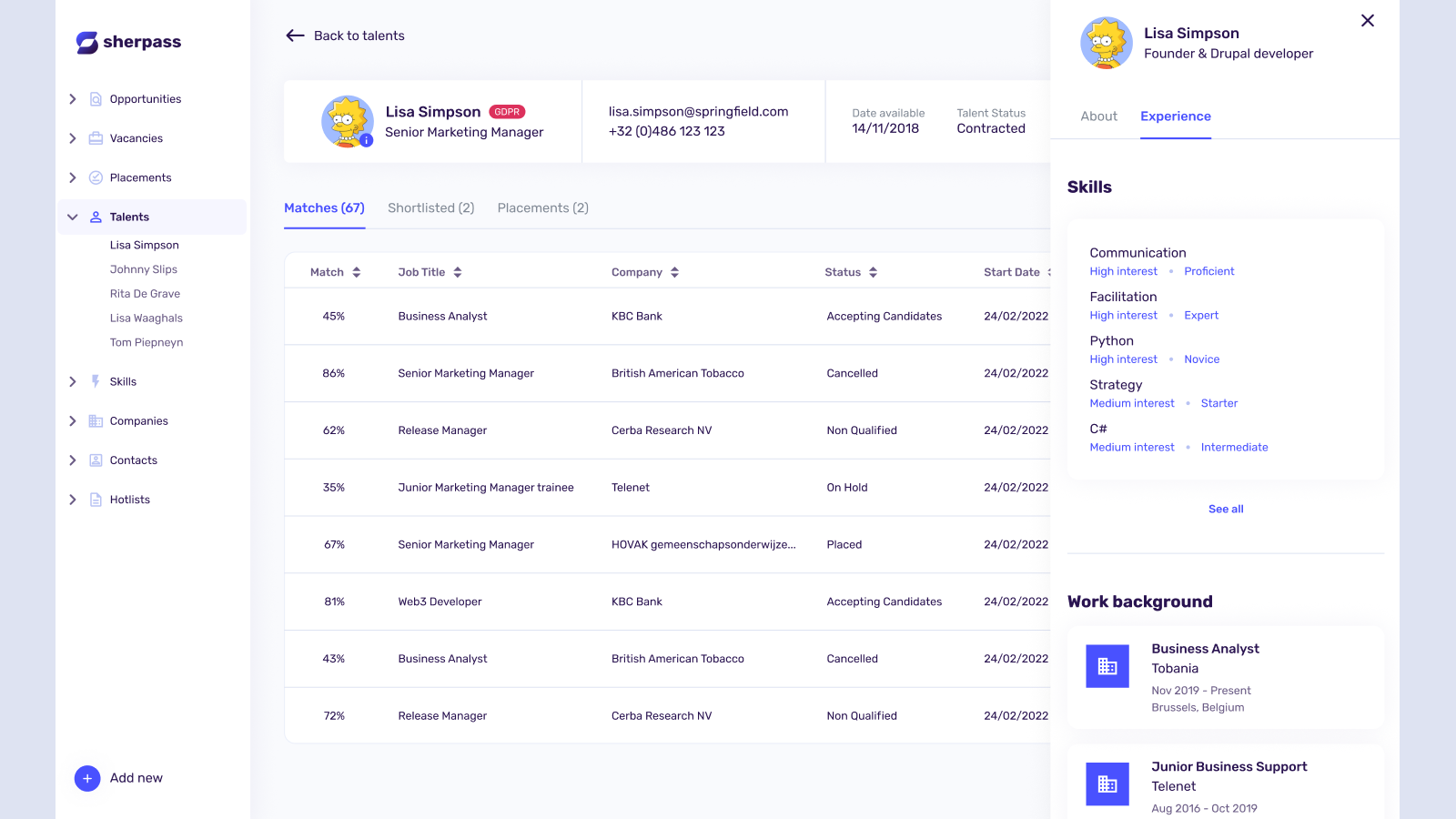The height and width of the screenshot is (819, 1456).
Task: Expand the Contacts section
Action: [x=73, y=460]
